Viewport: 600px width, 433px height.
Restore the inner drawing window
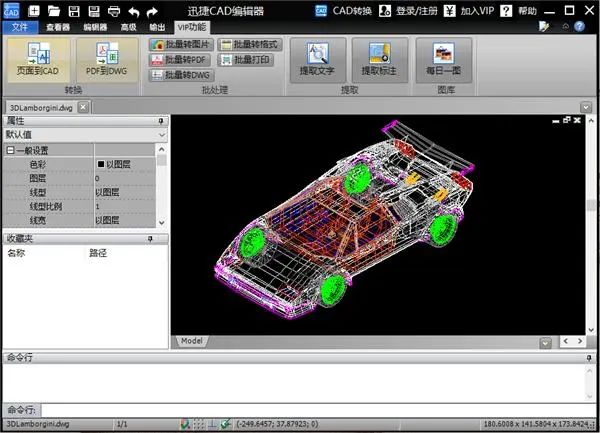pos(567,120)
